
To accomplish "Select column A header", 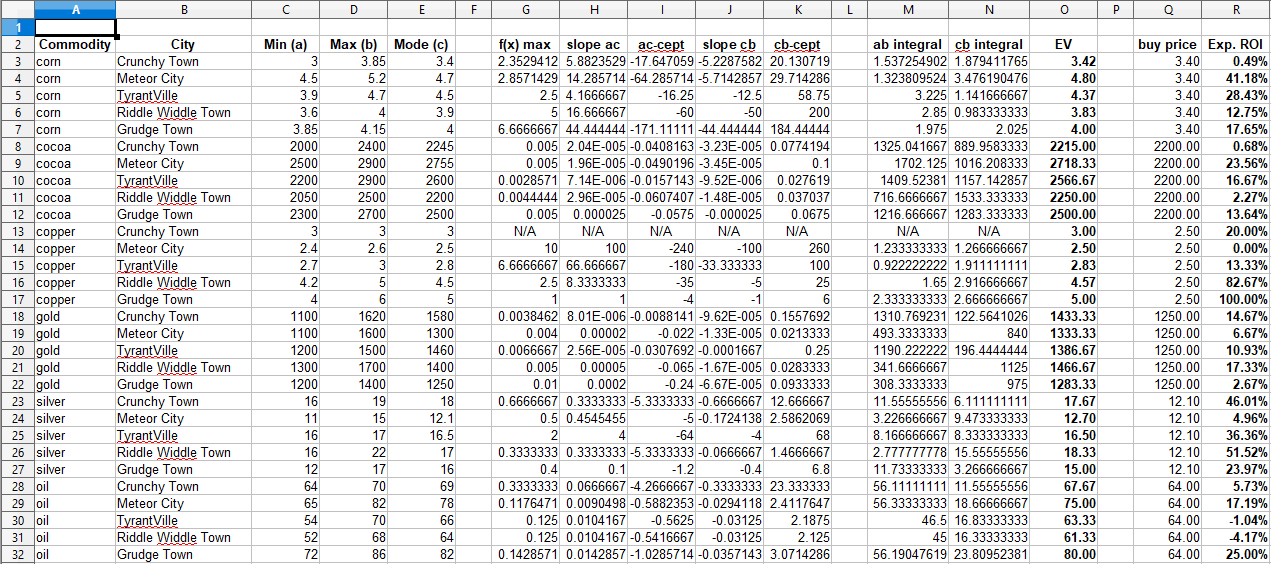I will point(76,9).
